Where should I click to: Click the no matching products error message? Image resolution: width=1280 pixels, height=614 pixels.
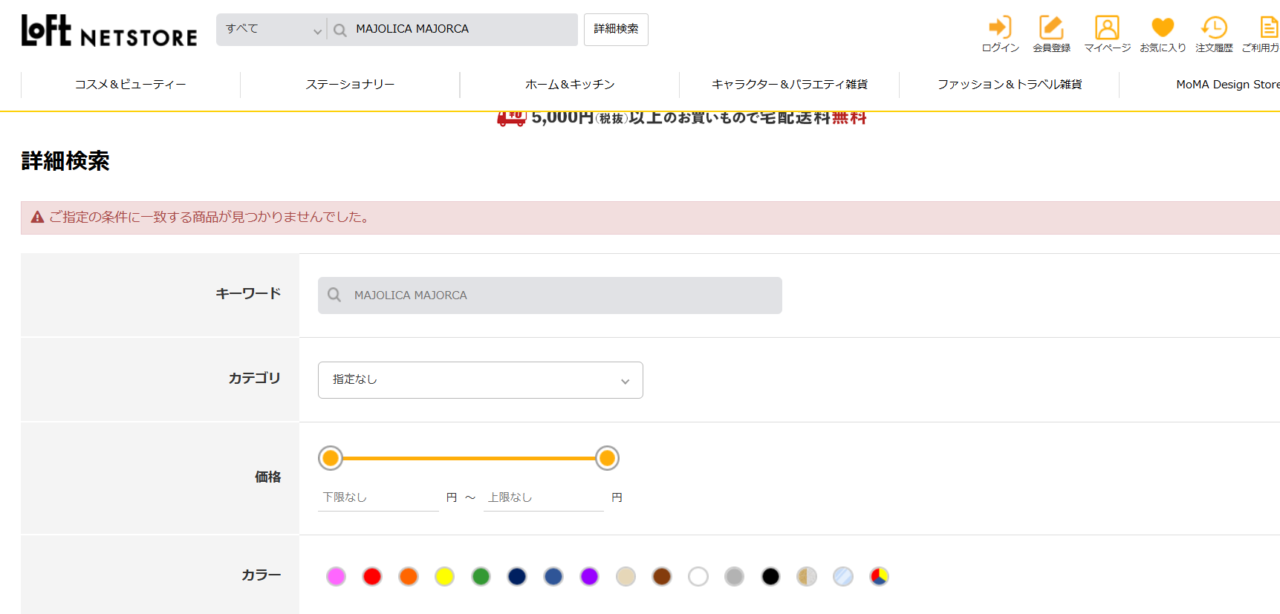pyautogui.click(x=209, y=217)
